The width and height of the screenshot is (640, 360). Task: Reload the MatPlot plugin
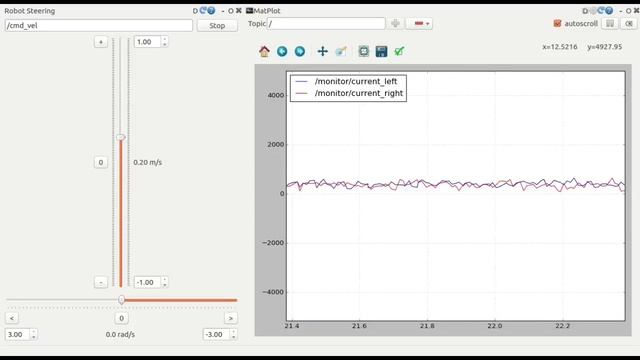[x=601, y=11]
